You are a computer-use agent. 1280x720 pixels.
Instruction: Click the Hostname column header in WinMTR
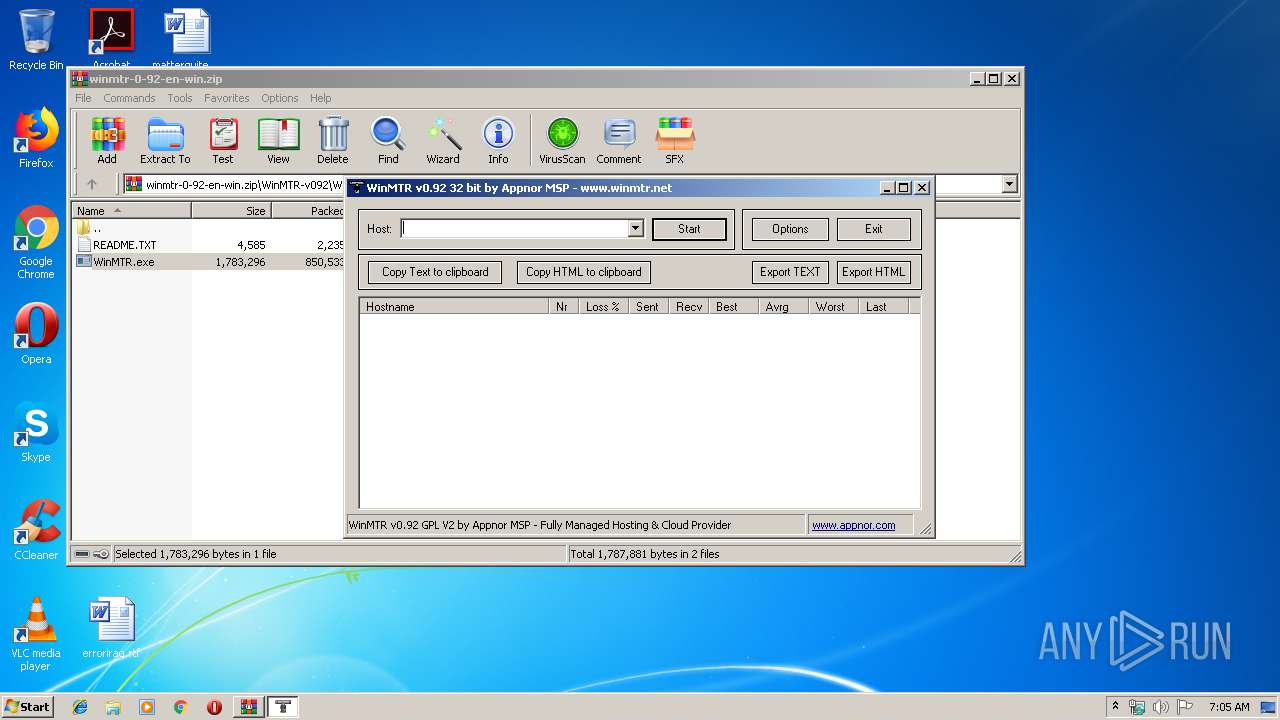pos(454,307)
